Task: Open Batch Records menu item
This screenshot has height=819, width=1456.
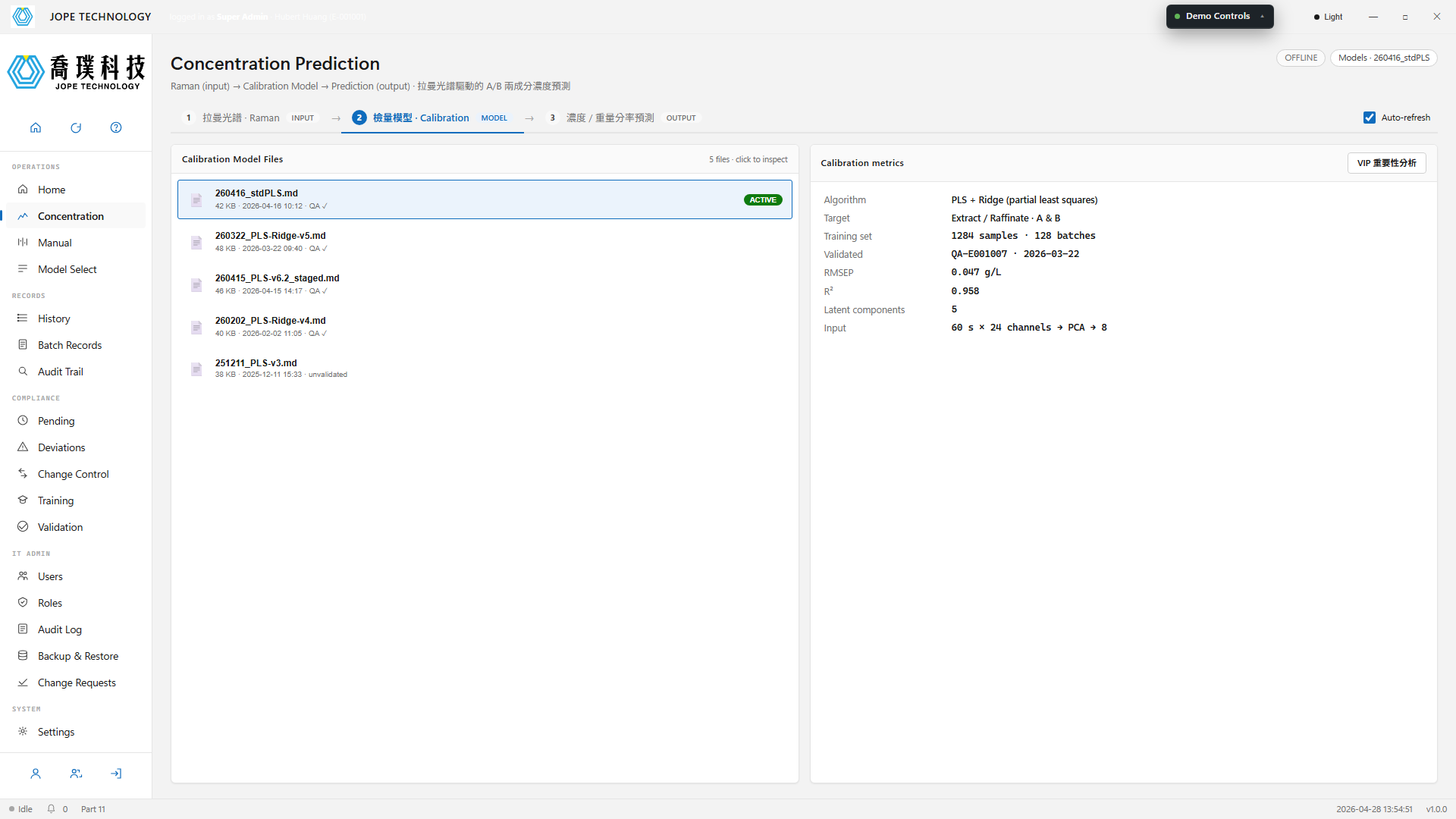Action: (76, 345)
